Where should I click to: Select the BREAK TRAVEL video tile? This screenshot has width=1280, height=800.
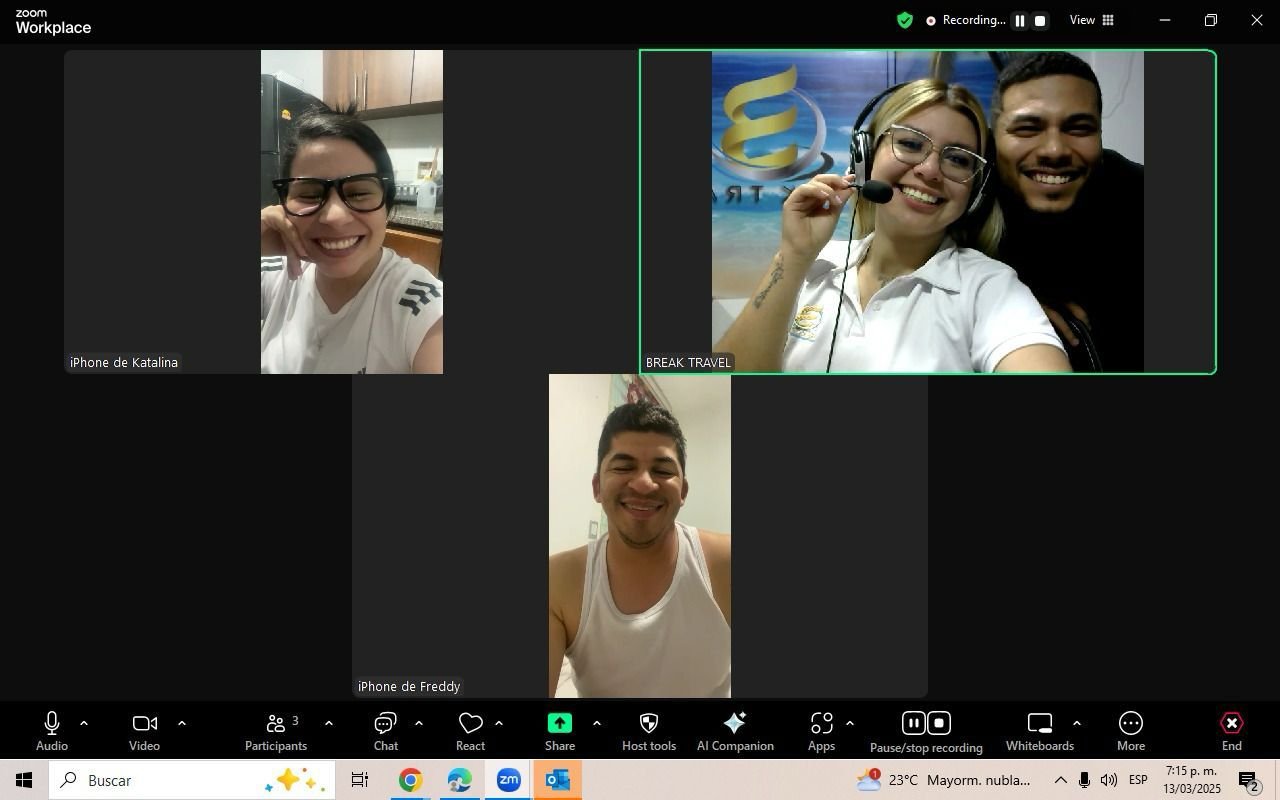point(927,212)
